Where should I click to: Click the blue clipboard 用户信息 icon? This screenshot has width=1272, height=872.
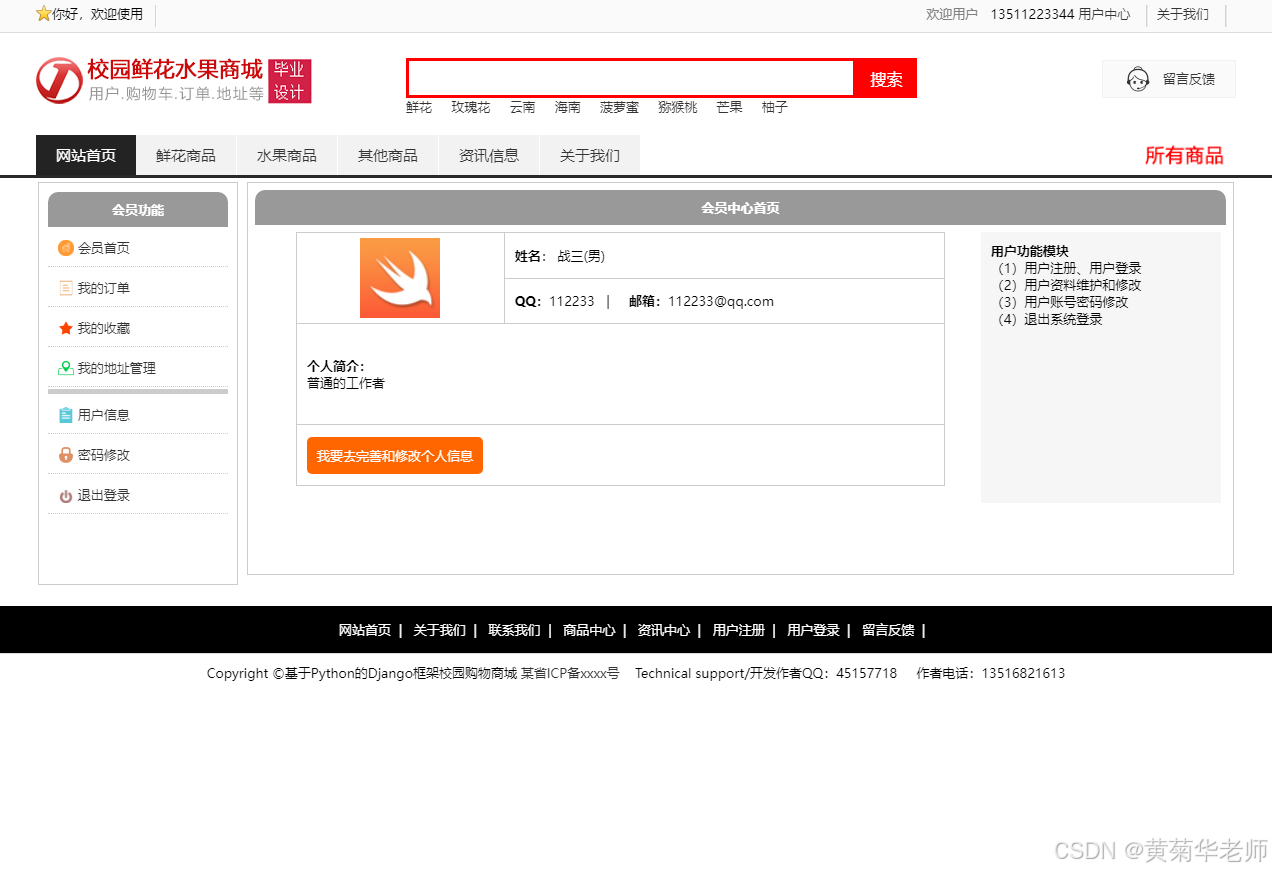click(66, 415)
